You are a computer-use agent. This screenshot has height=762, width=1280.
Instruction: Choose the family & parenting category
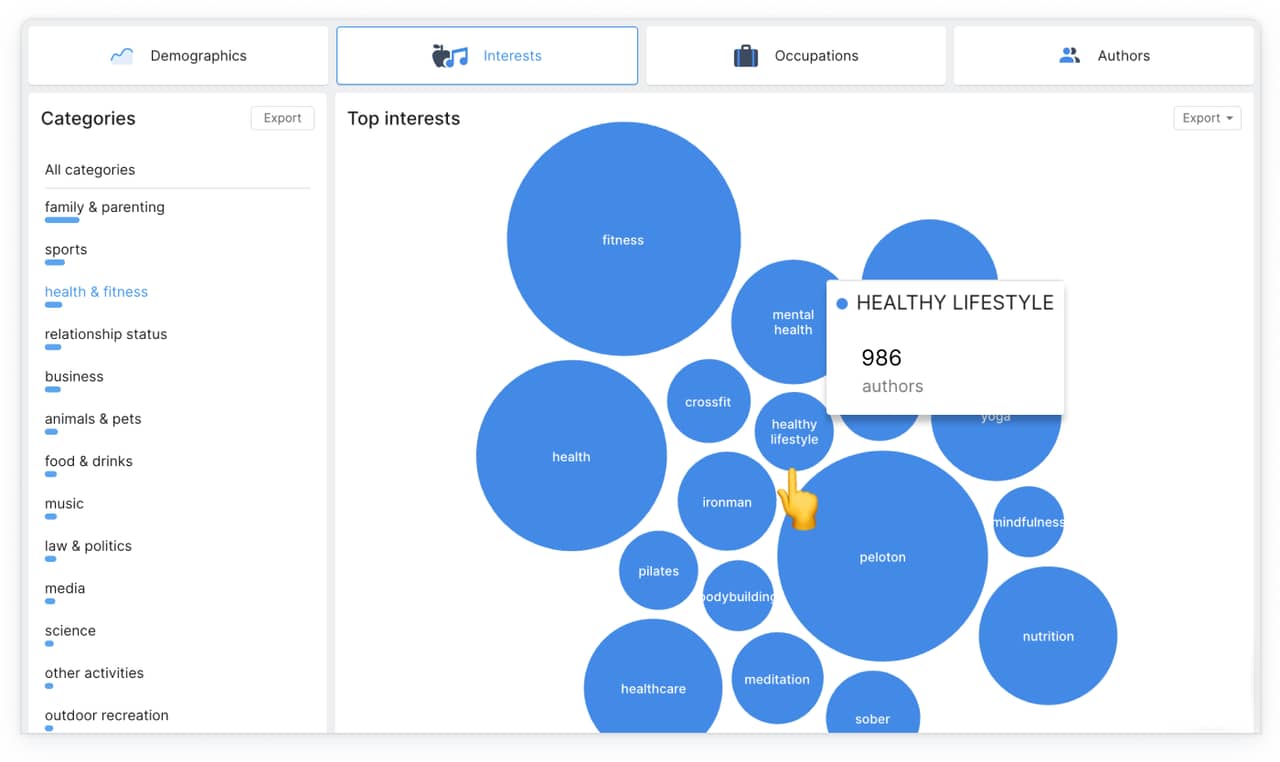pyautogui.click(x=104, y=207)
